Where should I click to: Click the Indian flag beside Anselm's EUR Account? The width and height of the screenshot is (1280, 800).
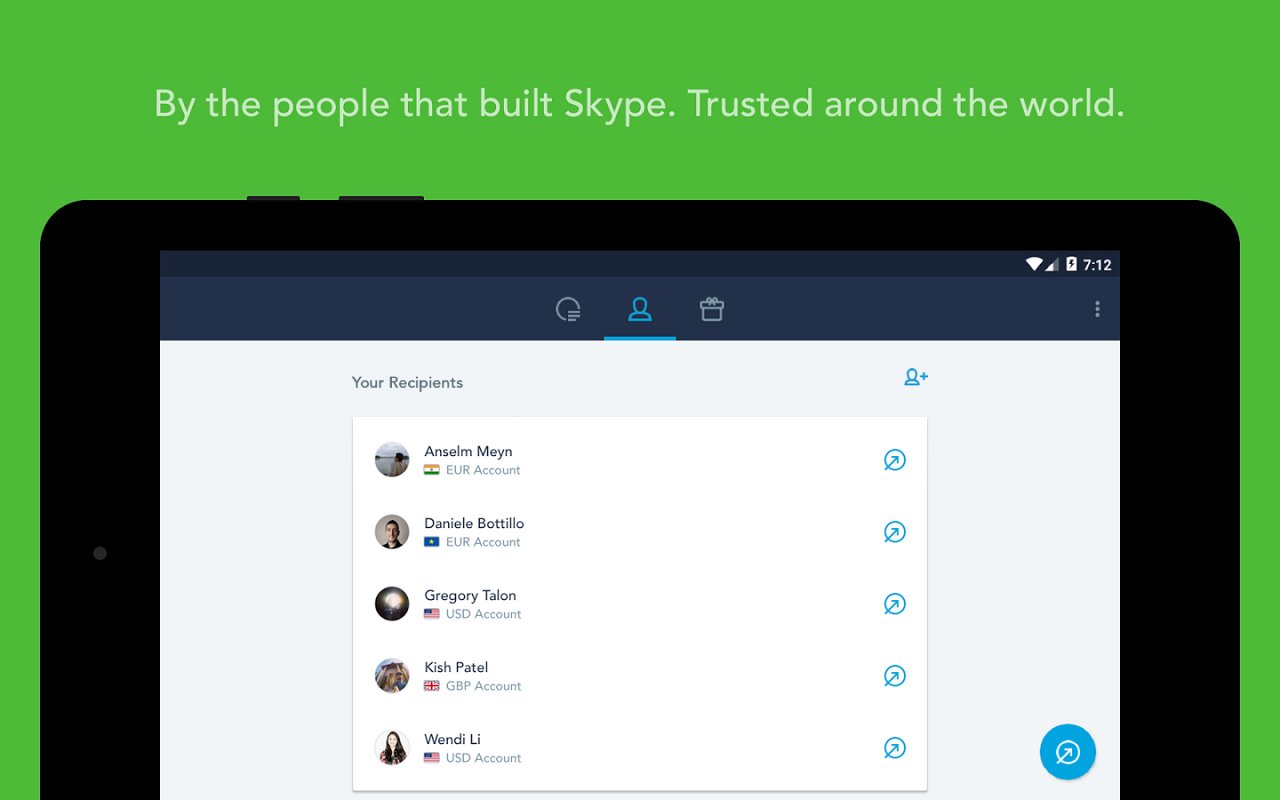click(x=431, y=470)
